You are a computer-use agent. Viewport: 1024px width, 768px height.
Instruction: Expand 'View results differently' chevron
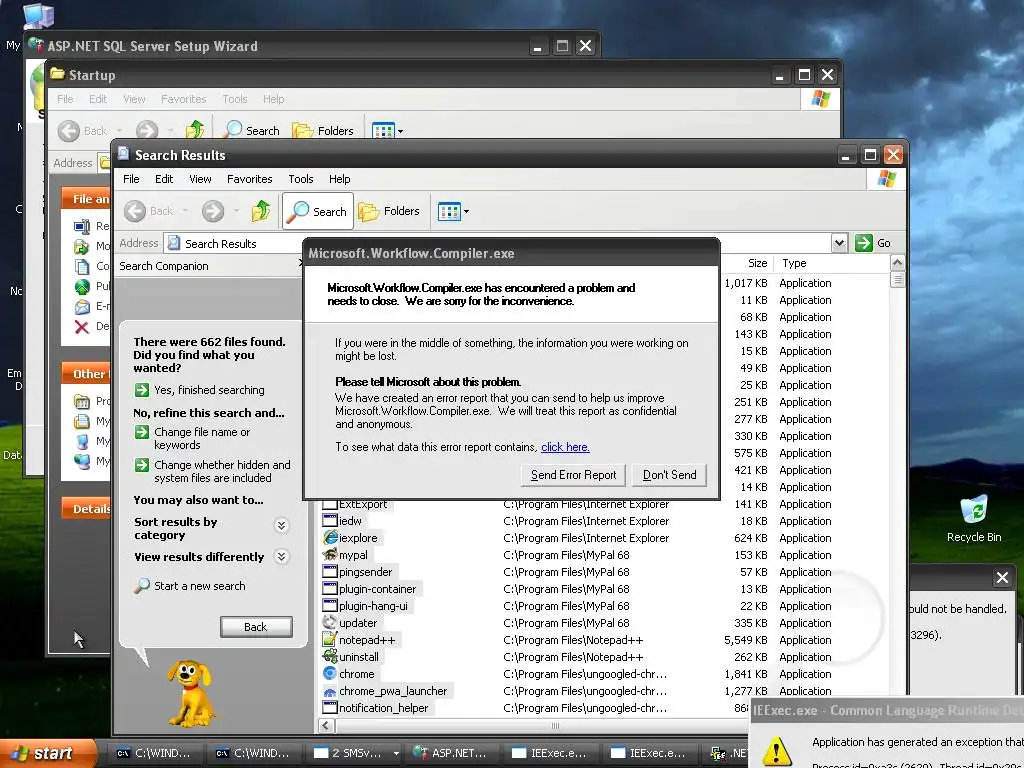[x=281, y=556]
